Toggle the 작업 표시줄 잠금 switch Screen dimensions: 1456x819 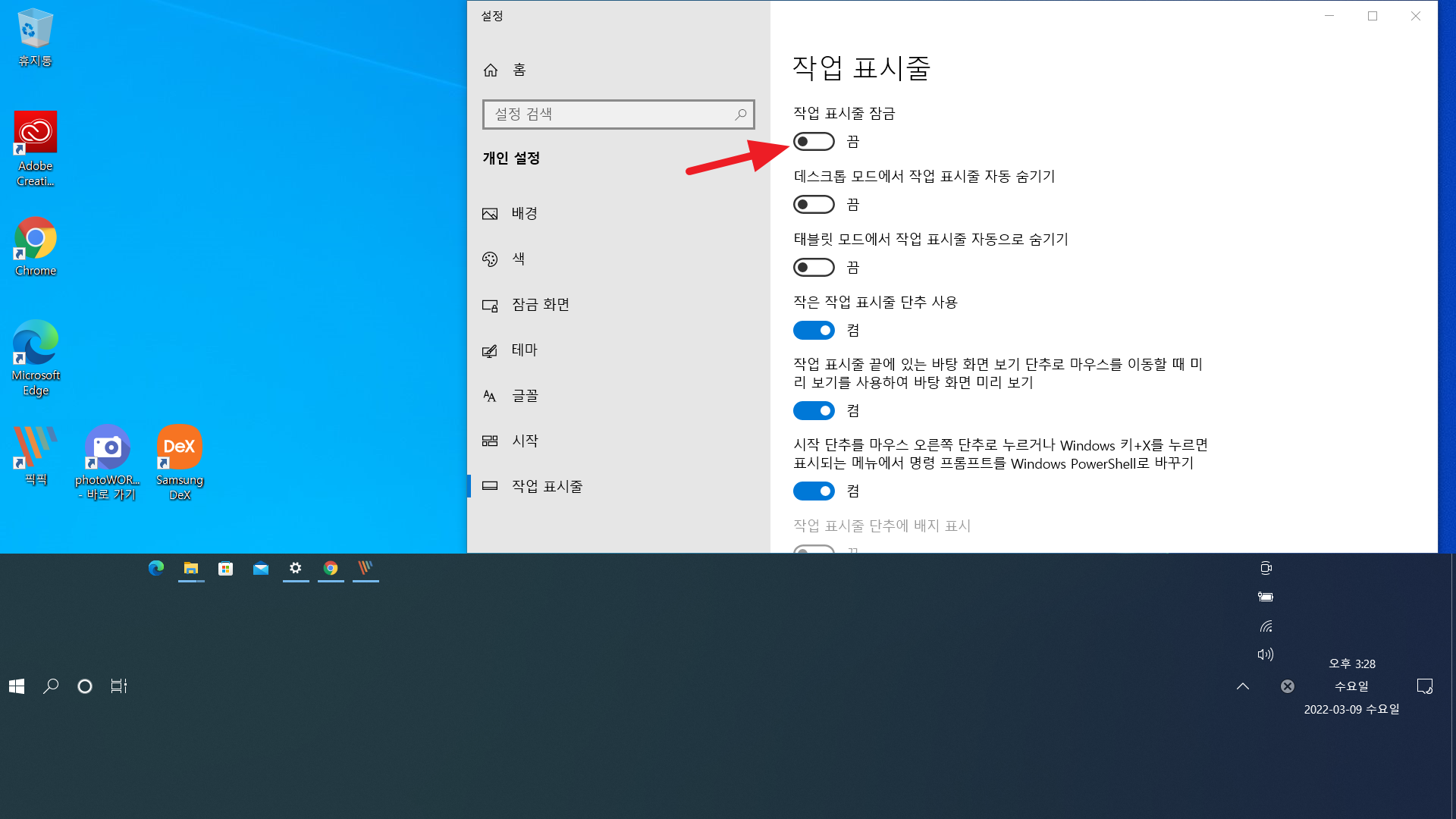click(814, 142)
